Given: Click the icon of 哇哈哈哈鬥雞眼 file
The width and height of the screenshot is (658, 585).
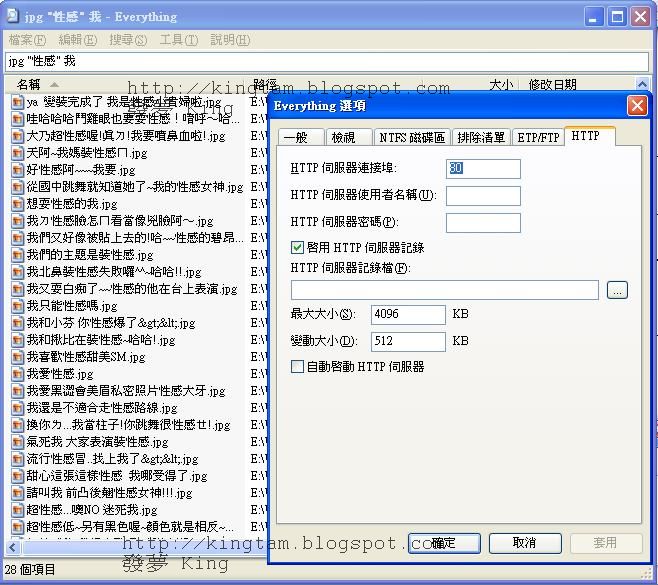Looking at the screenshot, I should [x=17, y=119].
